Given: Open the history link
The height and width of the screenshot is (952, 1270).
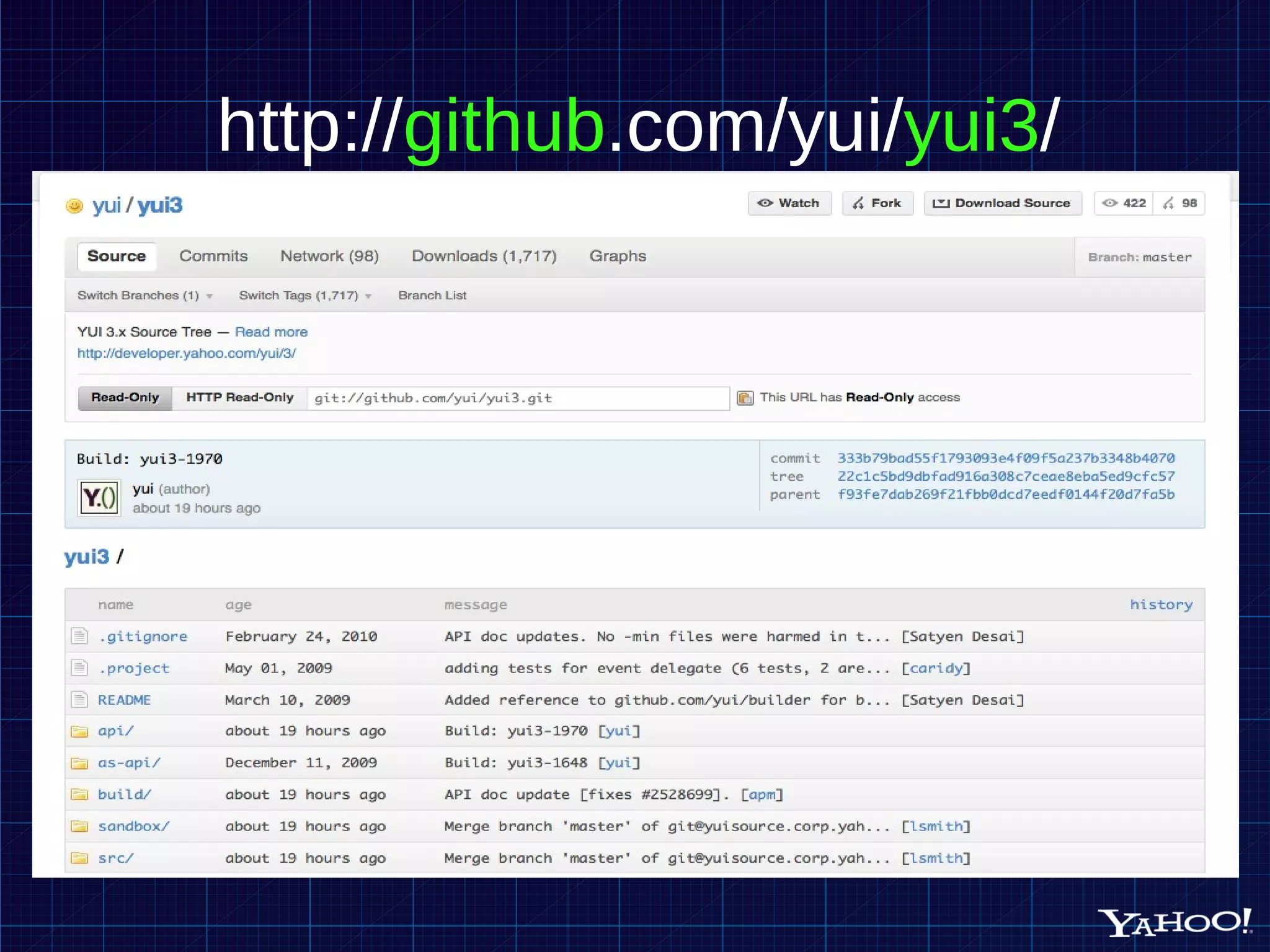Looking at the screenshot, I should pyautogui.click(x=1161, y=605).
